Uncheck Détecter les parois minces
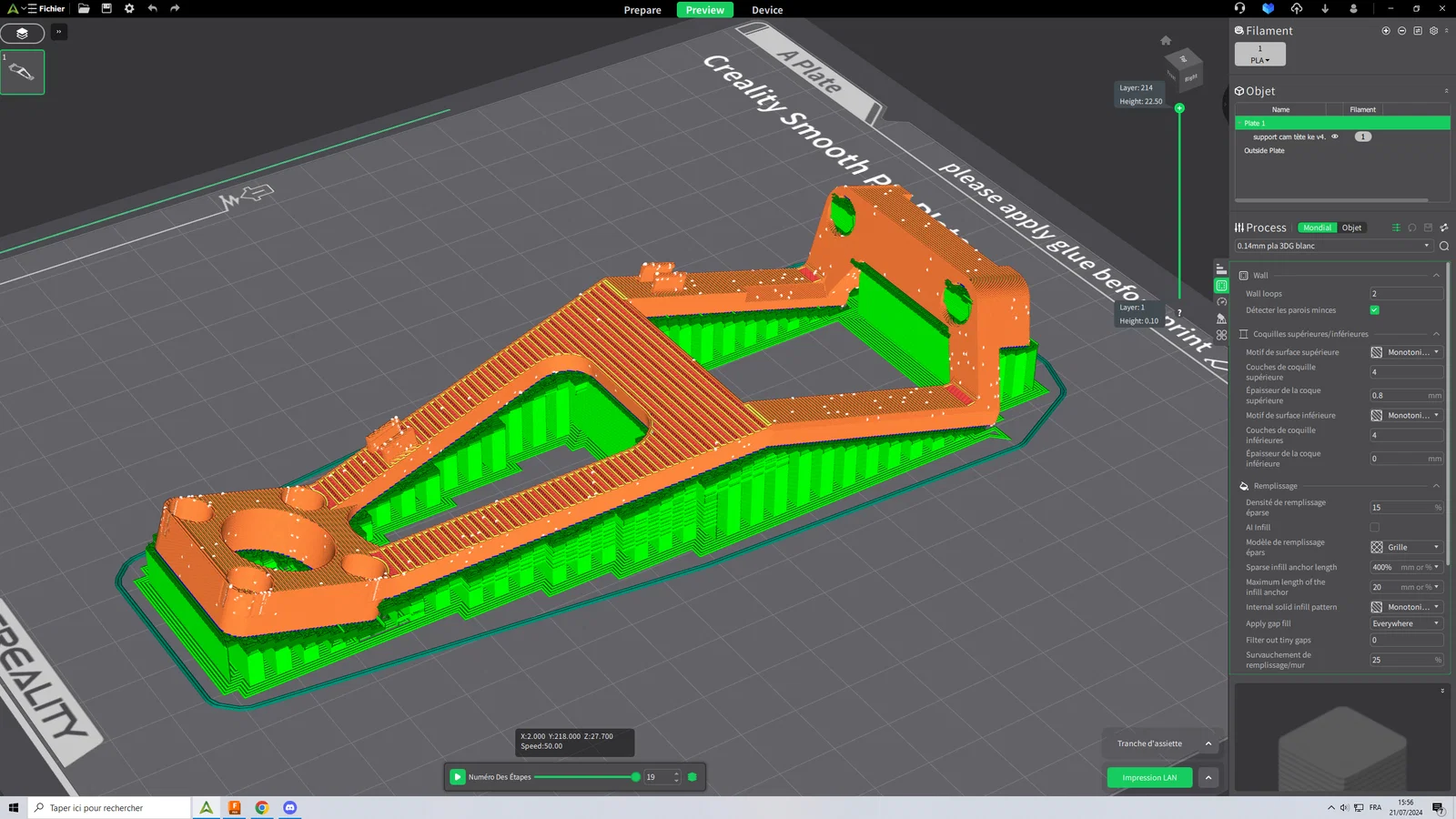 1375,310
